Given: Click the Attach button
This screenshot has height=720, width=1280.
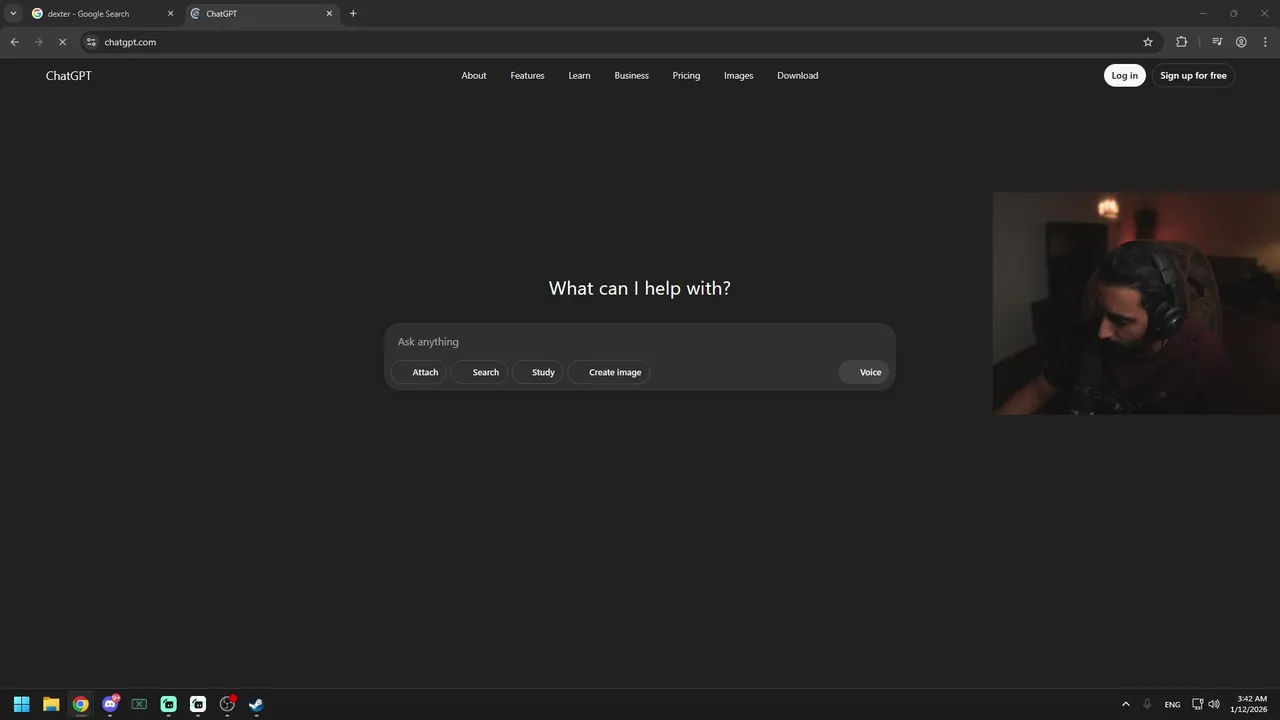Looking at the screenshot, I should (x=417, y=372).
